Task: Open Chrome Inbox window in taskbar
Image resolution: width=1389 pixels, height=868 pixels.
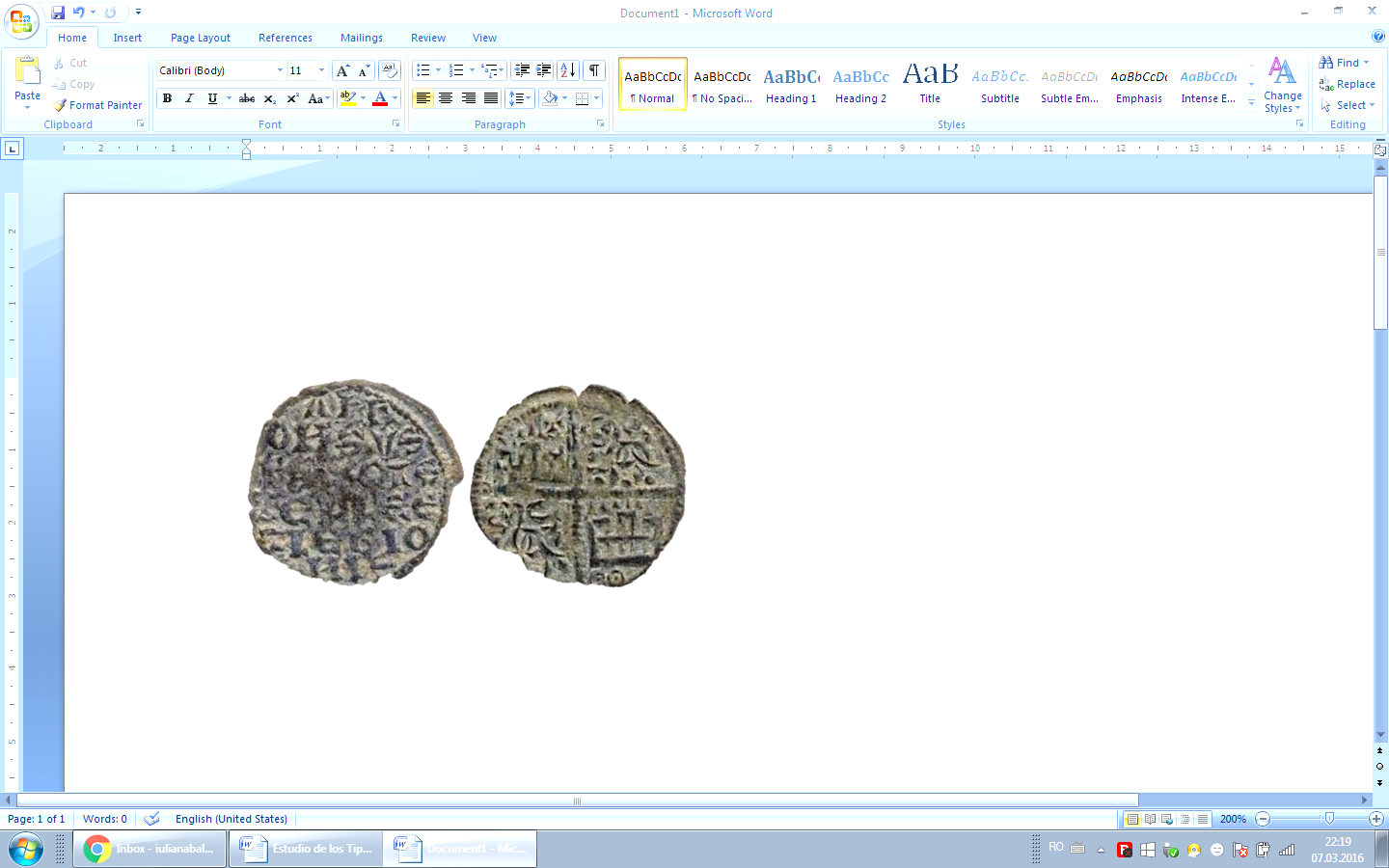Action: point(150,849)
